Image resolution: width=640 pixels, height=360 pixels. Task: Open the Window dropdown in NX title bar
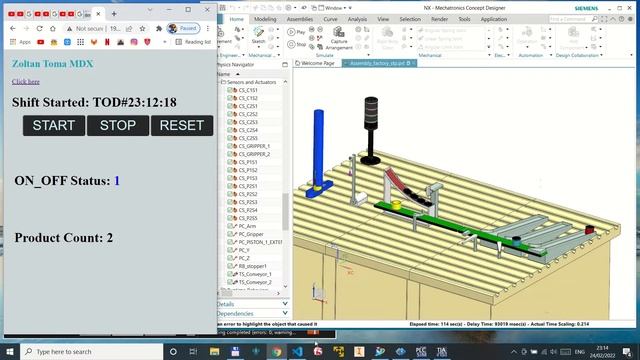click(336, 8)
